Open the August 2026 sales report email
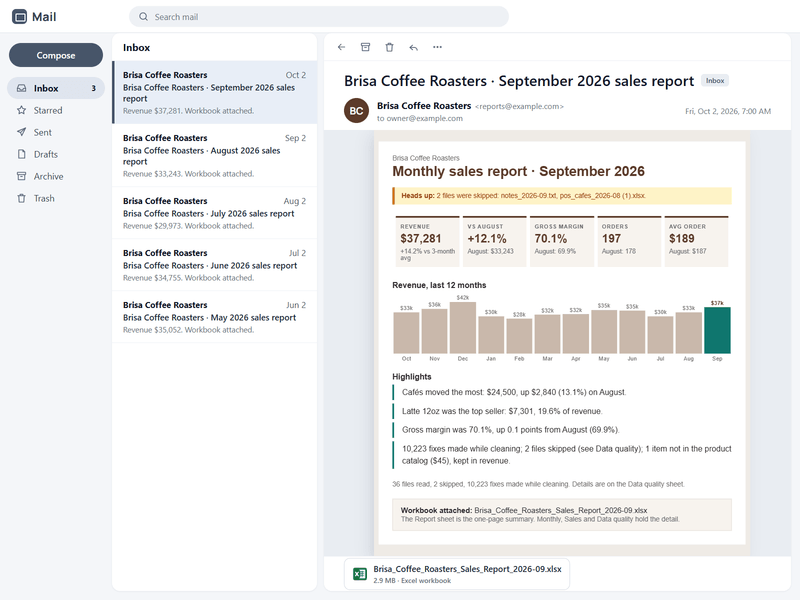Viewport: 800px width, 600px height. (x=214, y=156)
